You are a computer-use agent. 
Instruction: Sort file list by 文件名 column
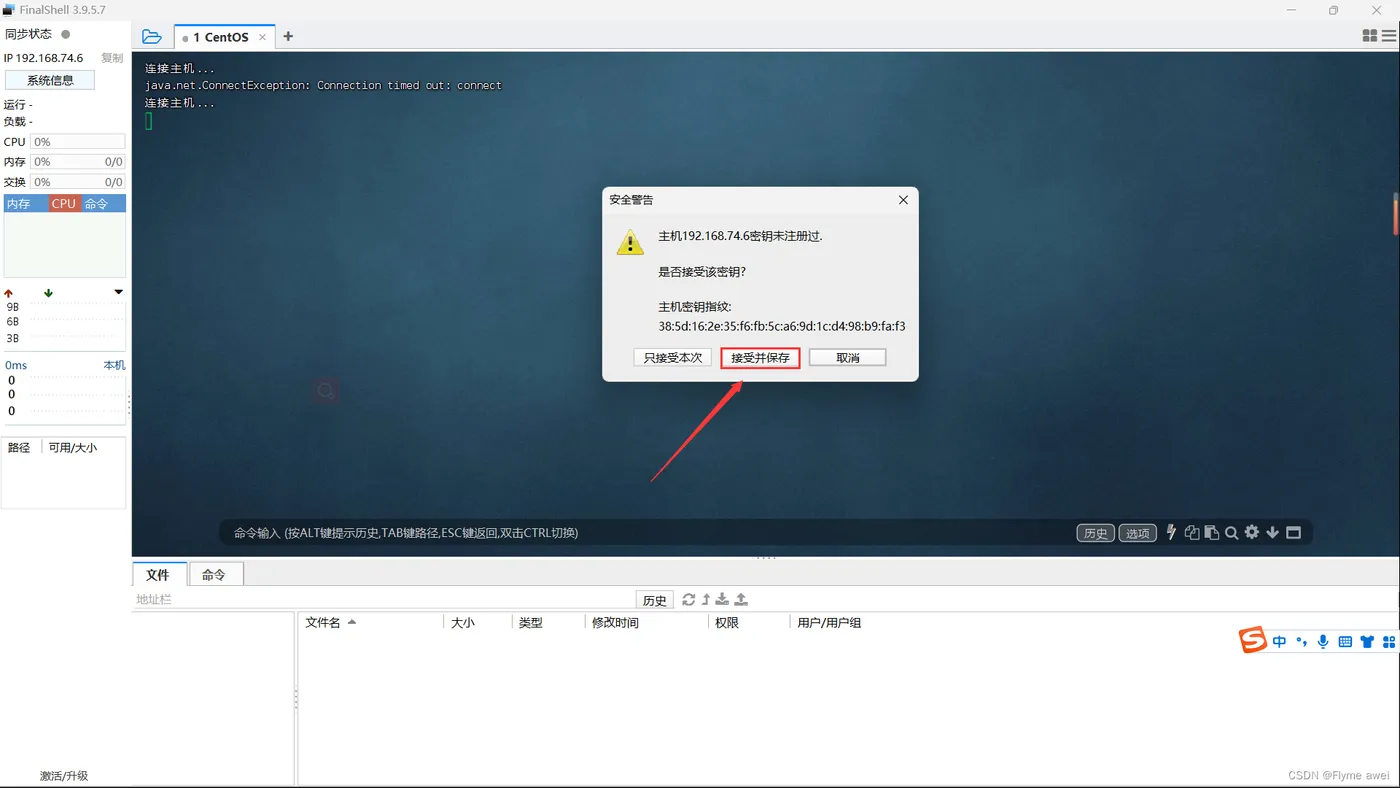pyautogui.click(x=370, y=622)
